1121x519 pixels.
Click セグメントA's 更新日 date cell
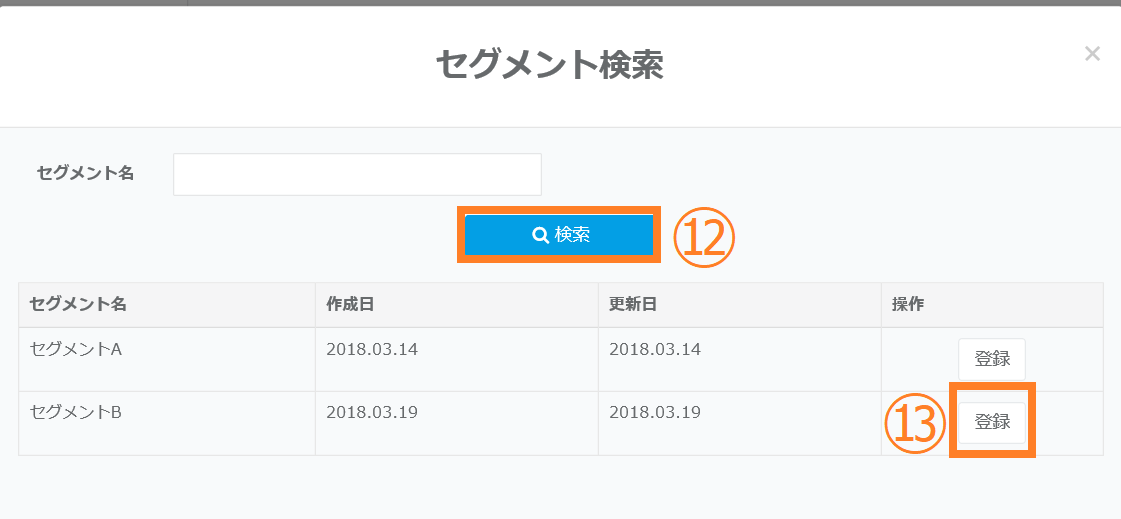click(x=655, y=350)
